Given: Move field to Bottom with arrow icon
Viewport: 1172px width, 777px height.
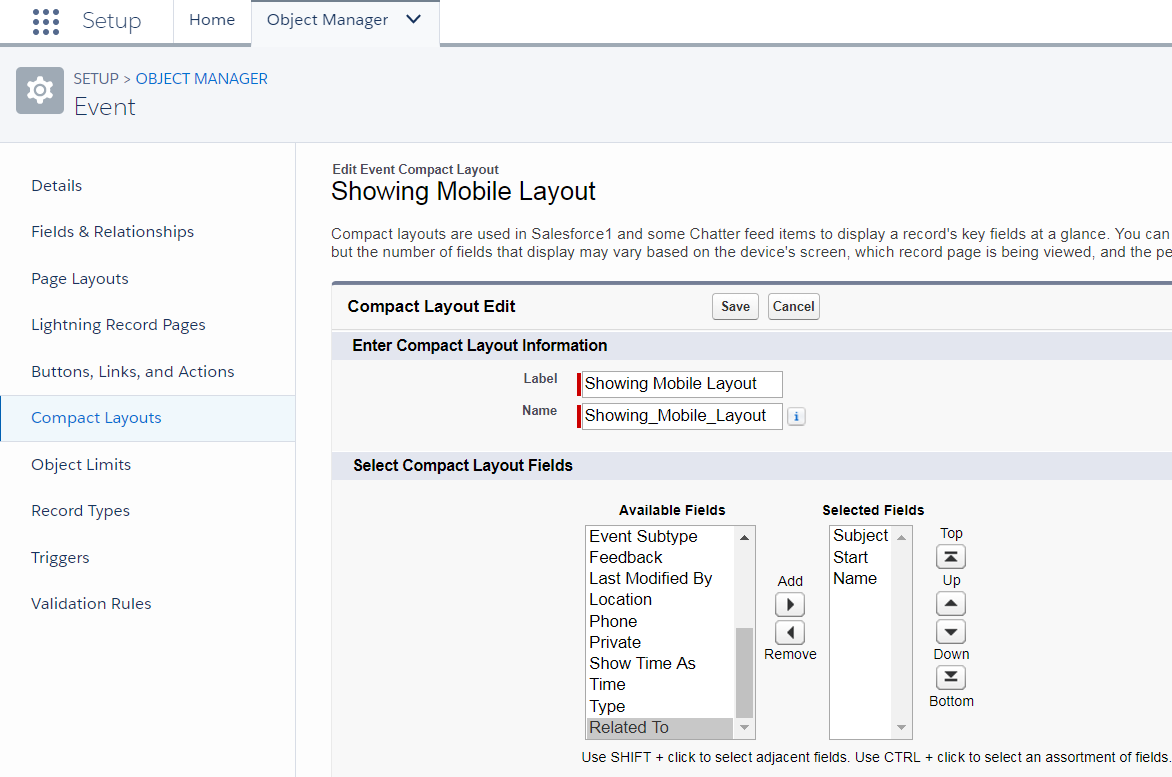Looking at the screenshot, I should pos(950,678).
